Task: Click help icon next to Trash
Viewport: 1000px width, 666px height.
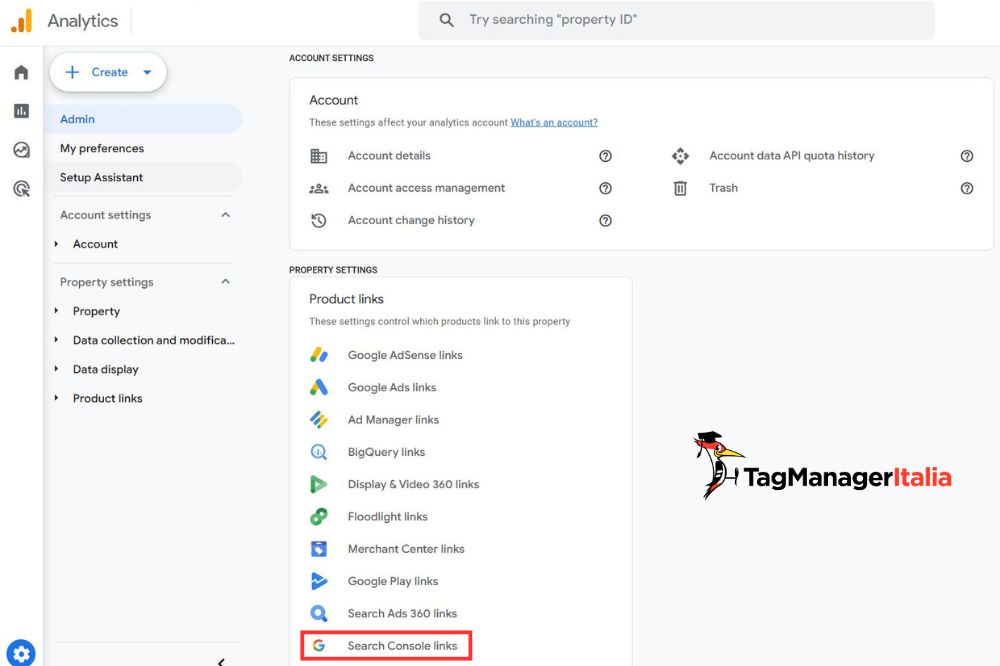Action: [966, 188]
